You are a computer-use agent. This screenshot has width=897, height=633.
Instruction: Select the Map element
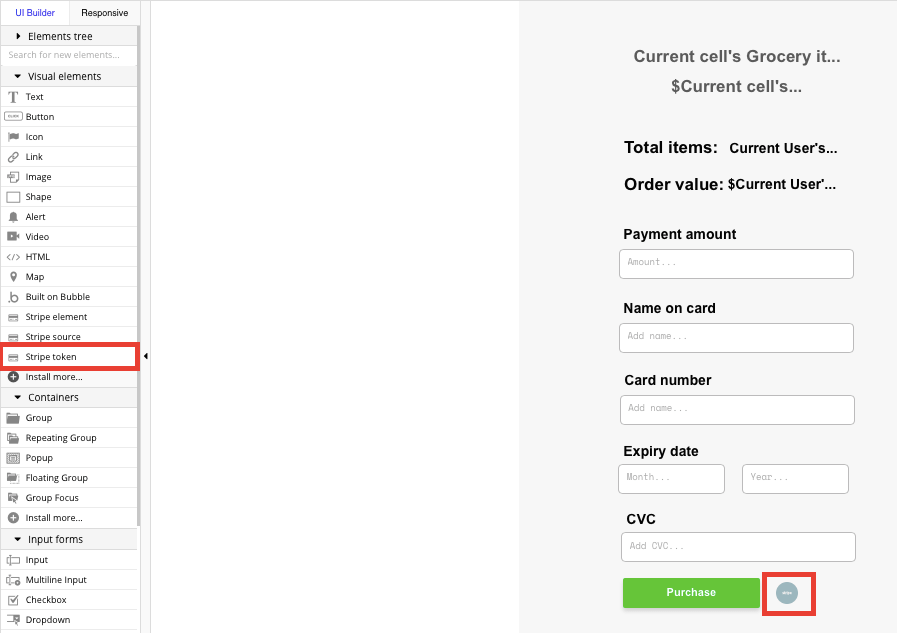pyautogui.click(x=33, y=276)
